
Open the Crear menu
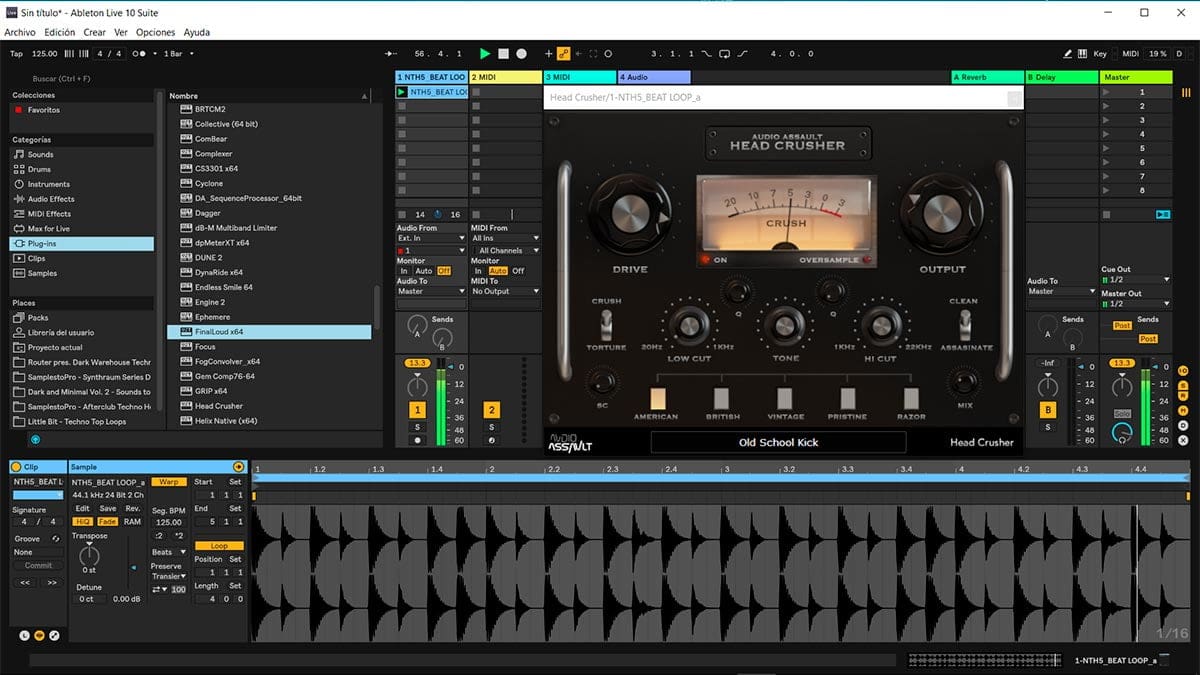pos(95,33)
